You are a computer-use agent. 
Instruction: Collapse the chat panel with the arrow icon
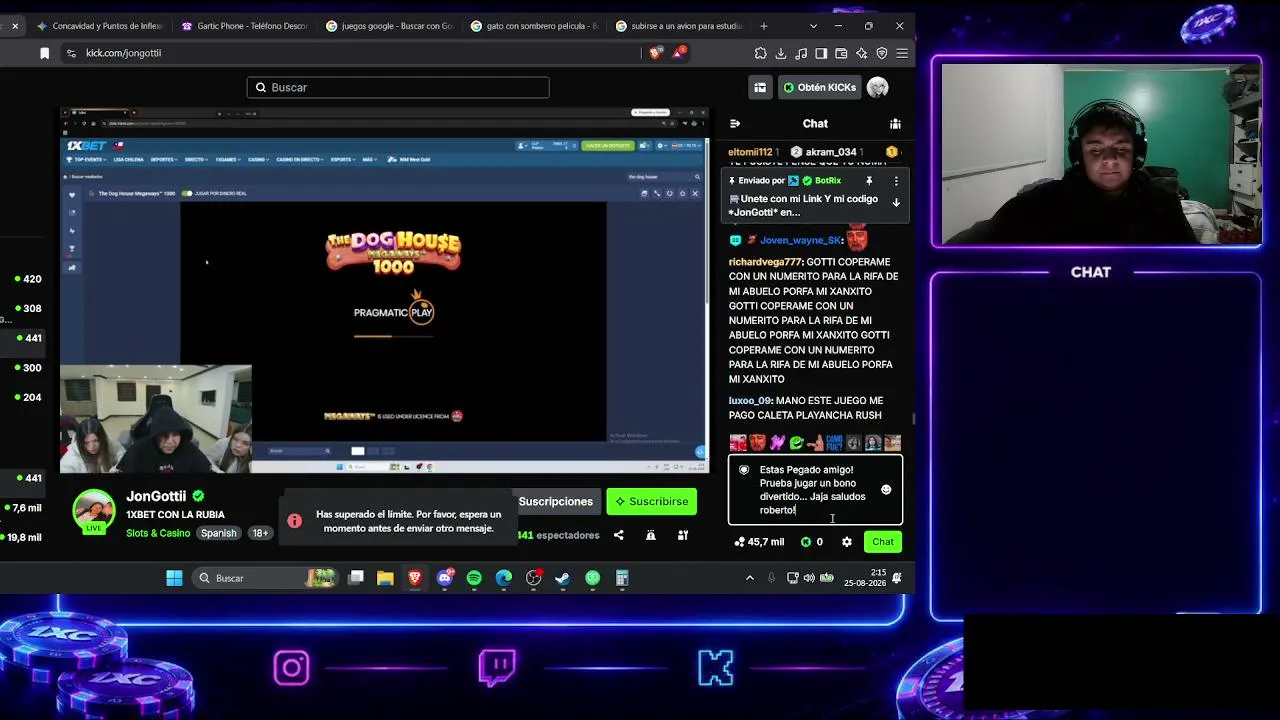click(x=735, y=124)
